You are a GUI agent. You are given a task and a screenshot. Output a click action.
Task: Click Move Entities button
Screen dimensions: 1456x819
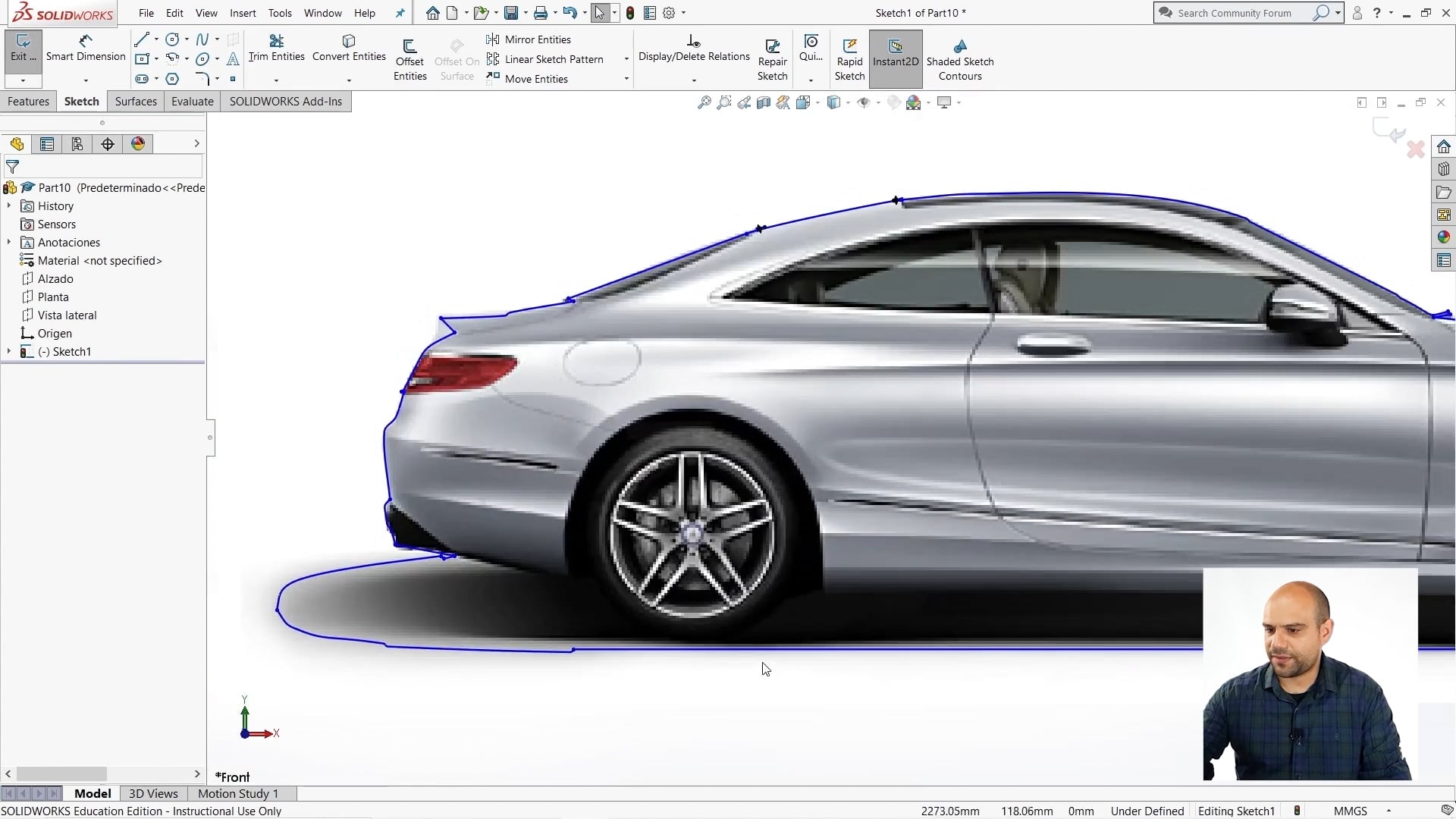coord(528,79)
